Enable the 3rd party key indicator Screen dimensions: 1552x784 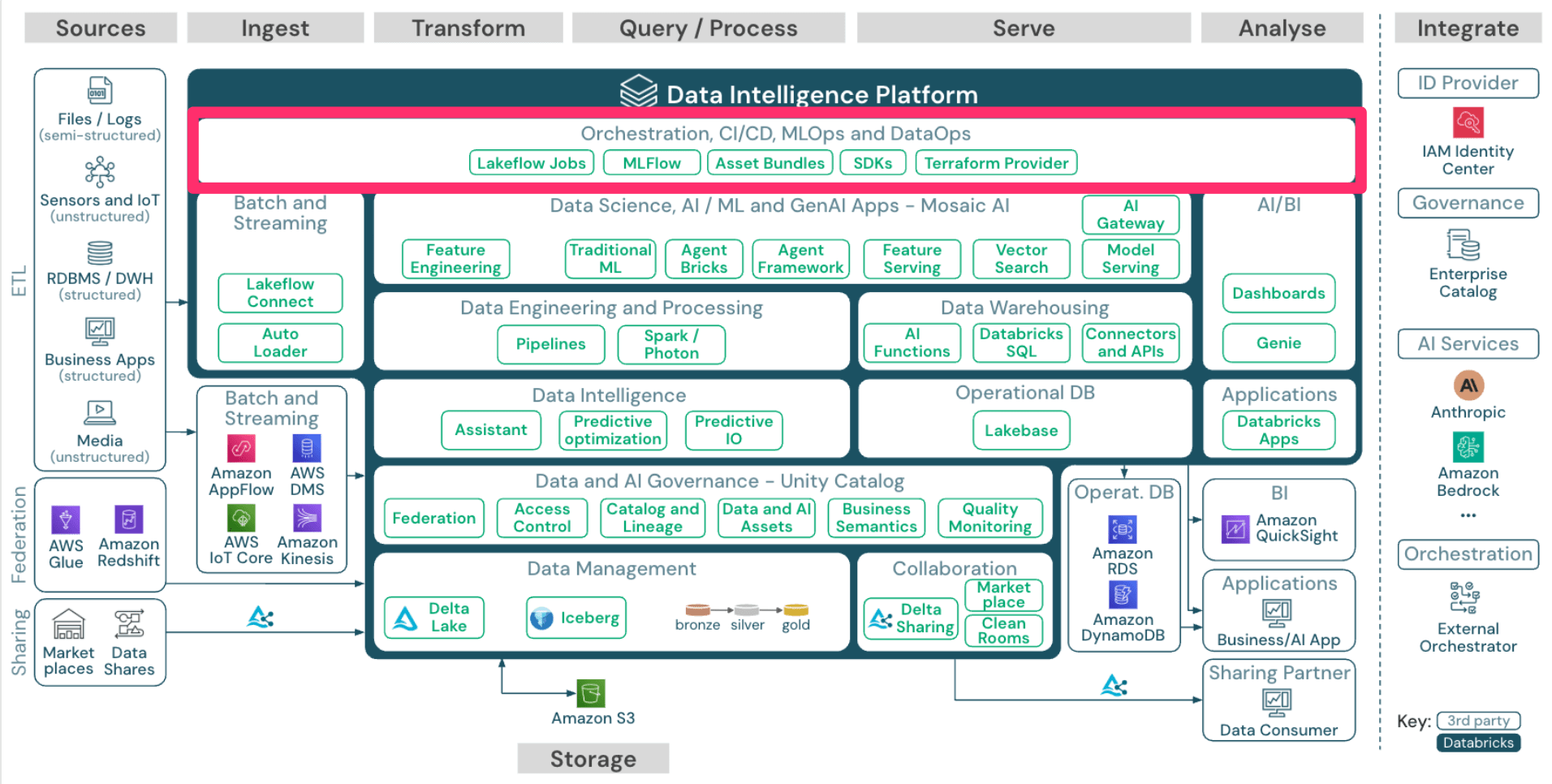(1478, 721)
